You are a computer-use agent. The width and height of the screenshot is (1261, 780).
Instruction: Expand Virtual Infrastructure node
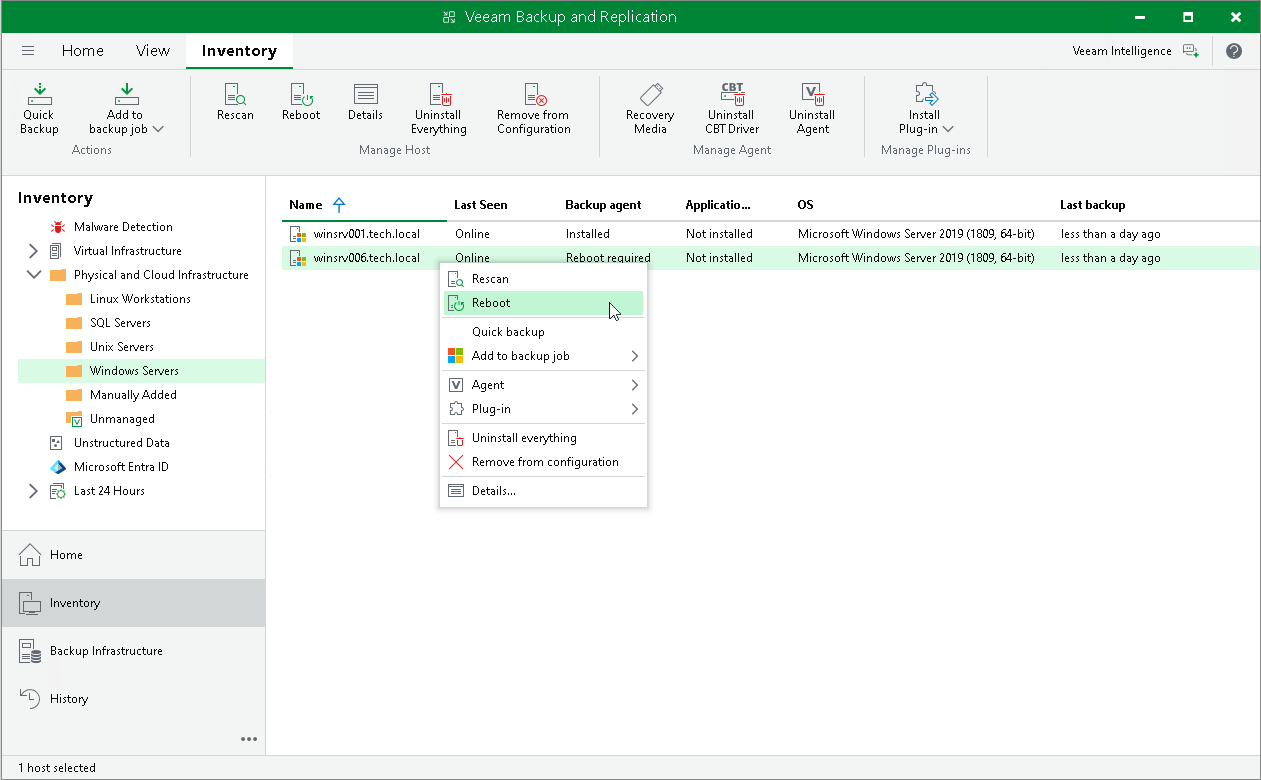tap(33, 251)
